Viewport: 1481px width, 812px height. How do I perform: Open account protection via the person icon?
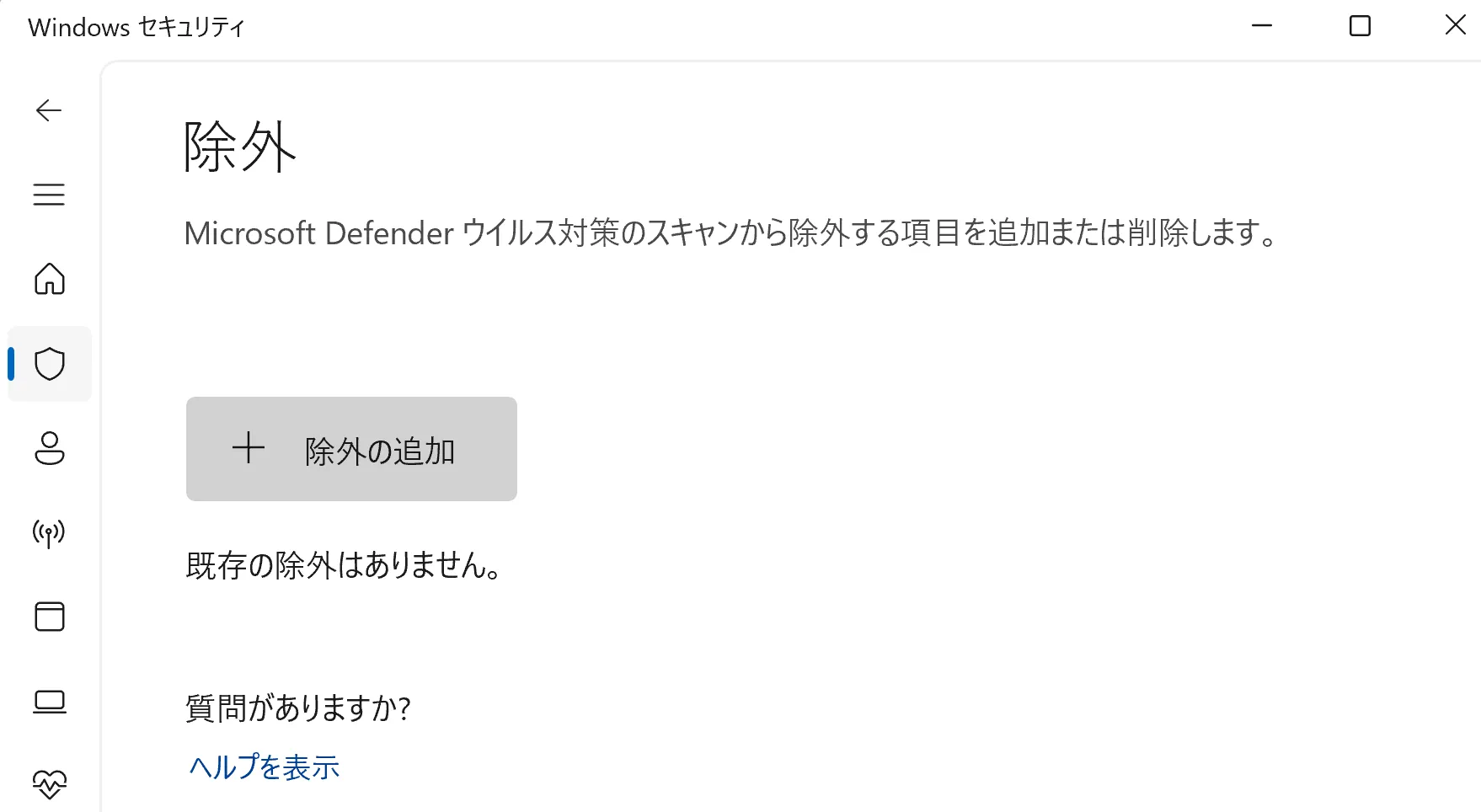49,449
